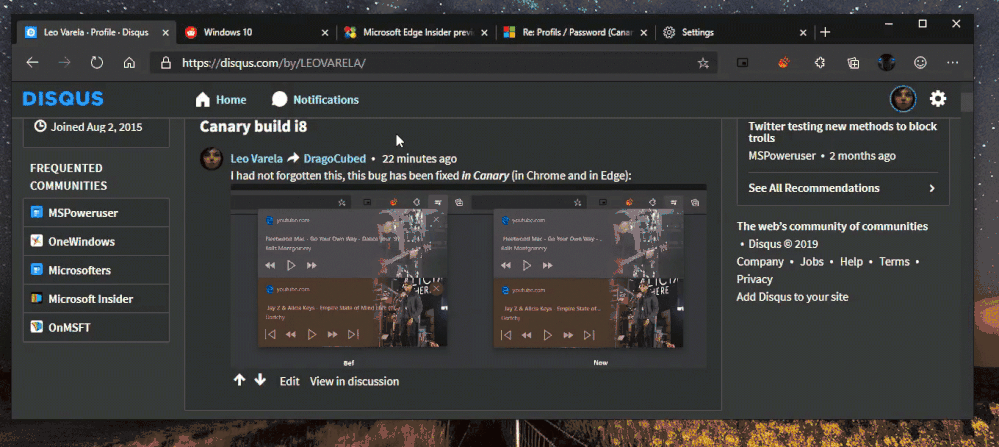Upvote the Leo Varela comment
Viewport: 999px width, 447px height.
click(x=240, y=380)
